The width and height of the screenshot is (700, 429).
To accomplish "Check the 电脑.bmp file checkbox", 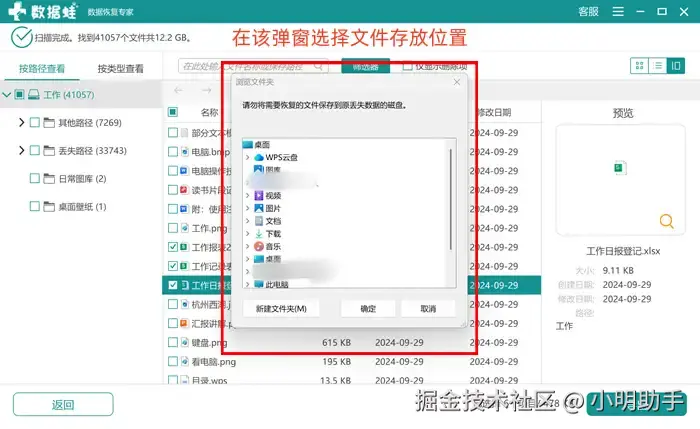I will [173, 152].
